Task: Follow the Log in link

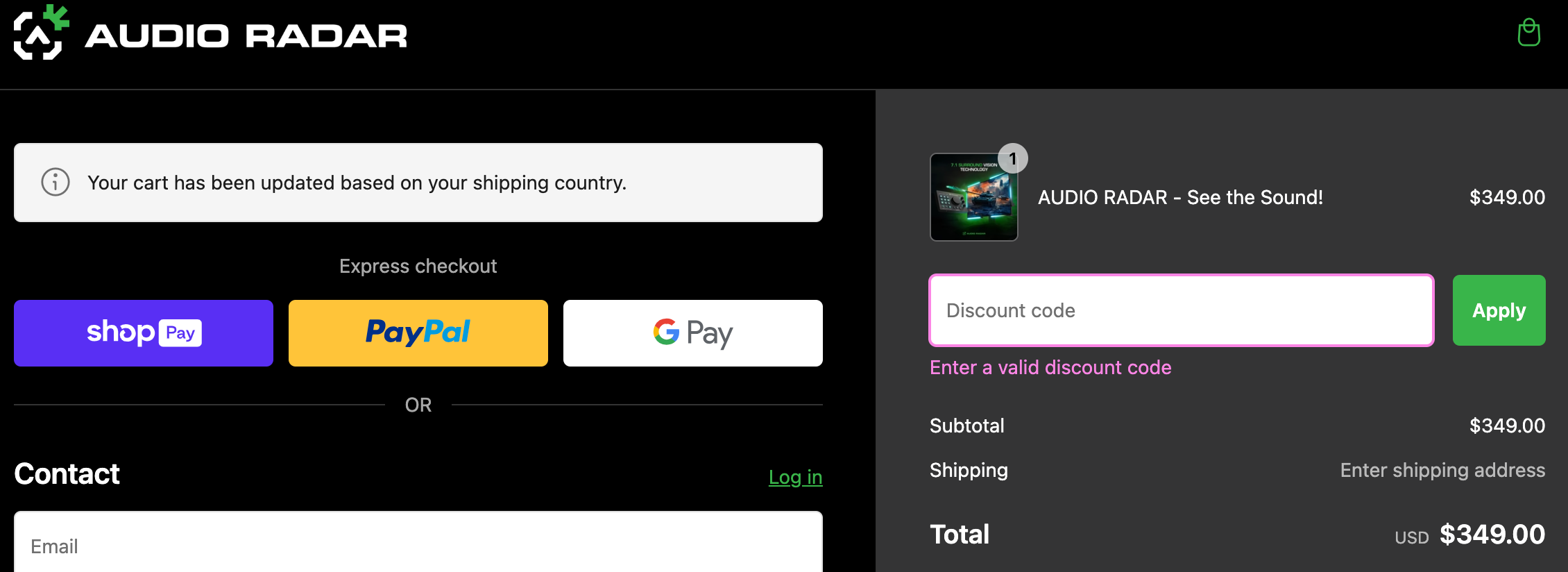Action: [x=795, y=477]
